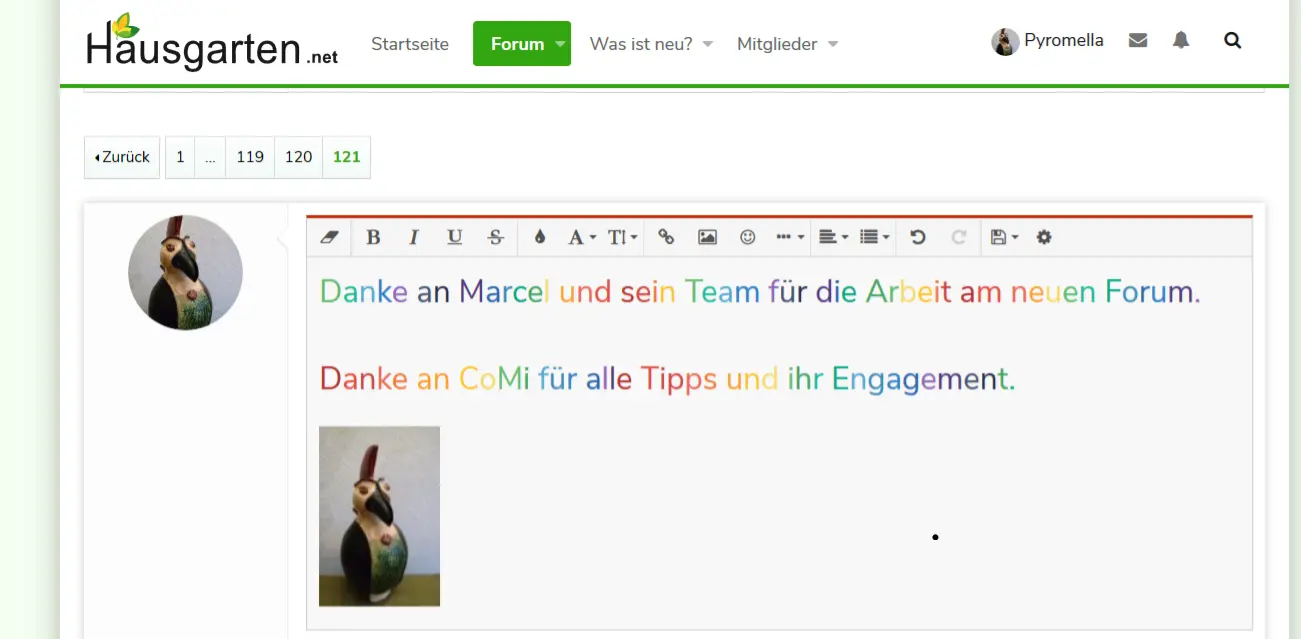
Task: Open the search on the forum header
Action: (1232, 40)
